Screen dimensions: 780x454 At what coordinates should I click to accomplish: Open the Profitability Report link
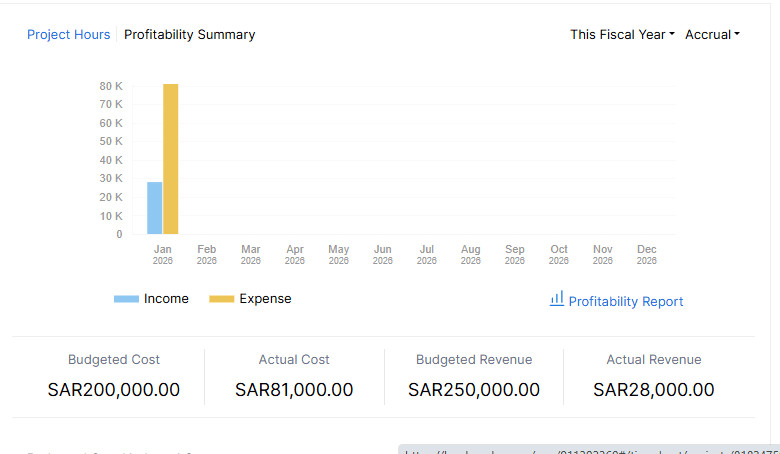[626, 301]
